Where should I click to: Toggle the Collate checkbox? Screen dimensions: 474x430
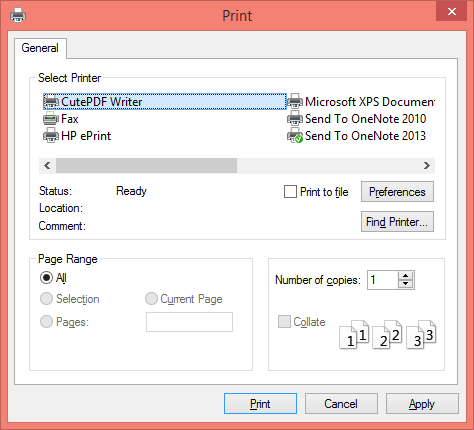[x=284, y=322]
